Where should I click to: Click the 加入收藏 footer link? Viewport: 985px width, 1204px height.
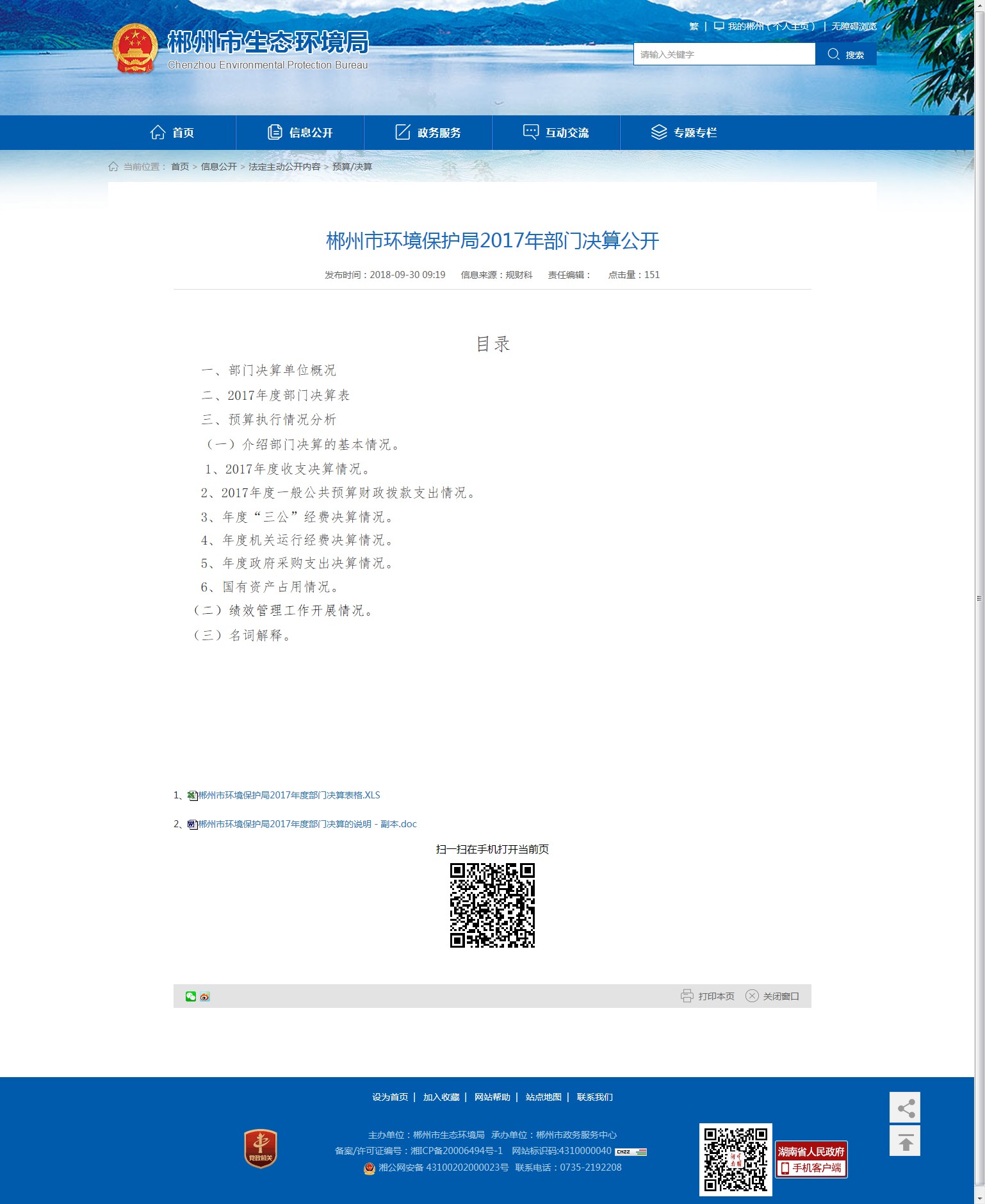[x=441, y=1097]
